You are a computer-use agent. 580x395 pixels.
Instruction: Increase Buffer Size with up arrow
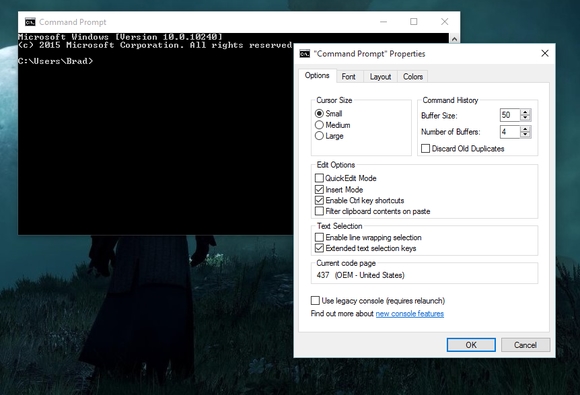click(x=525, y=112)
